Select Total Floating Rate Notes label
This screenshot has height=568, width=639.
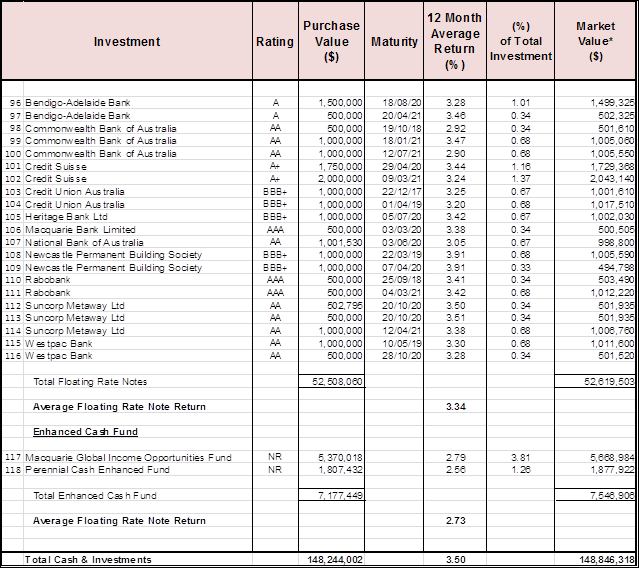coord(90,382)
